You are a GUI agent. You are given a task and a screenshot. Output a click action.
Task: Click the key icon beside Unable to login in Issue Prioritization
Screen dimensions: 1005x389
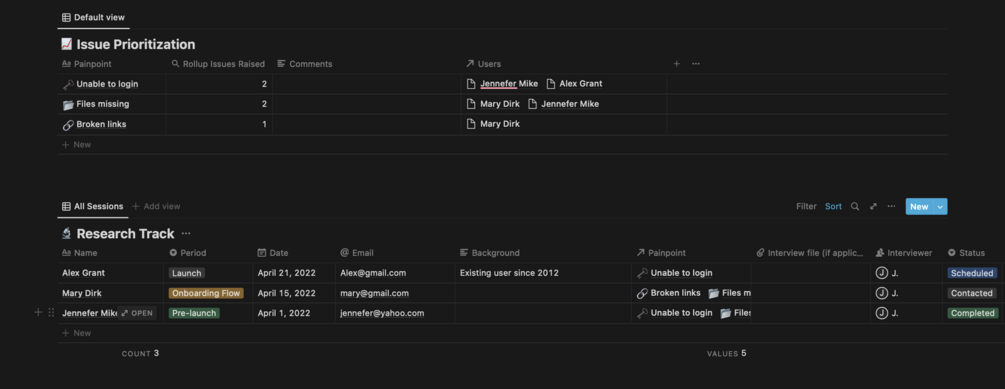coord(68,85)
